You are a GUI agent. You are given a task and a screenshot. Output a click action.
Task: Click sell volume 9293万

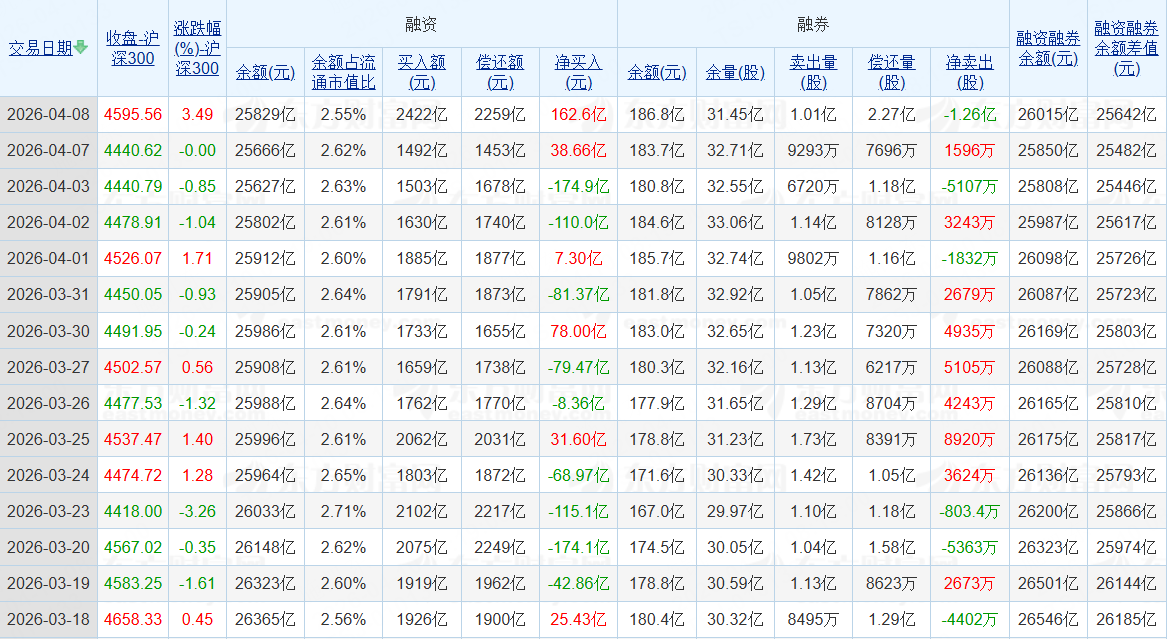[x=813, y=150]
